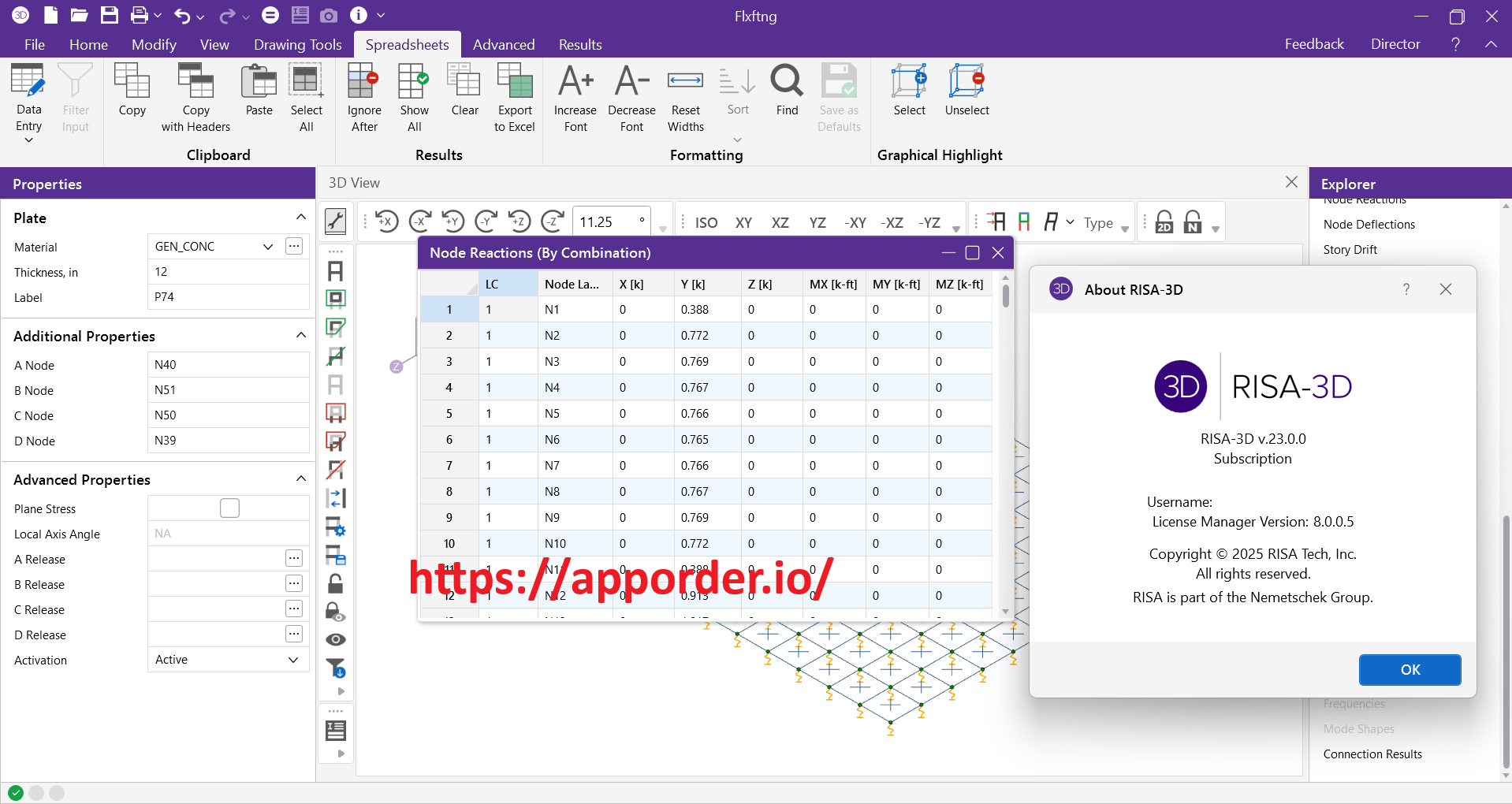Switch to the Advanced ribbon tab
This screenshot has height=804, width=1512.
click(504, 45)
